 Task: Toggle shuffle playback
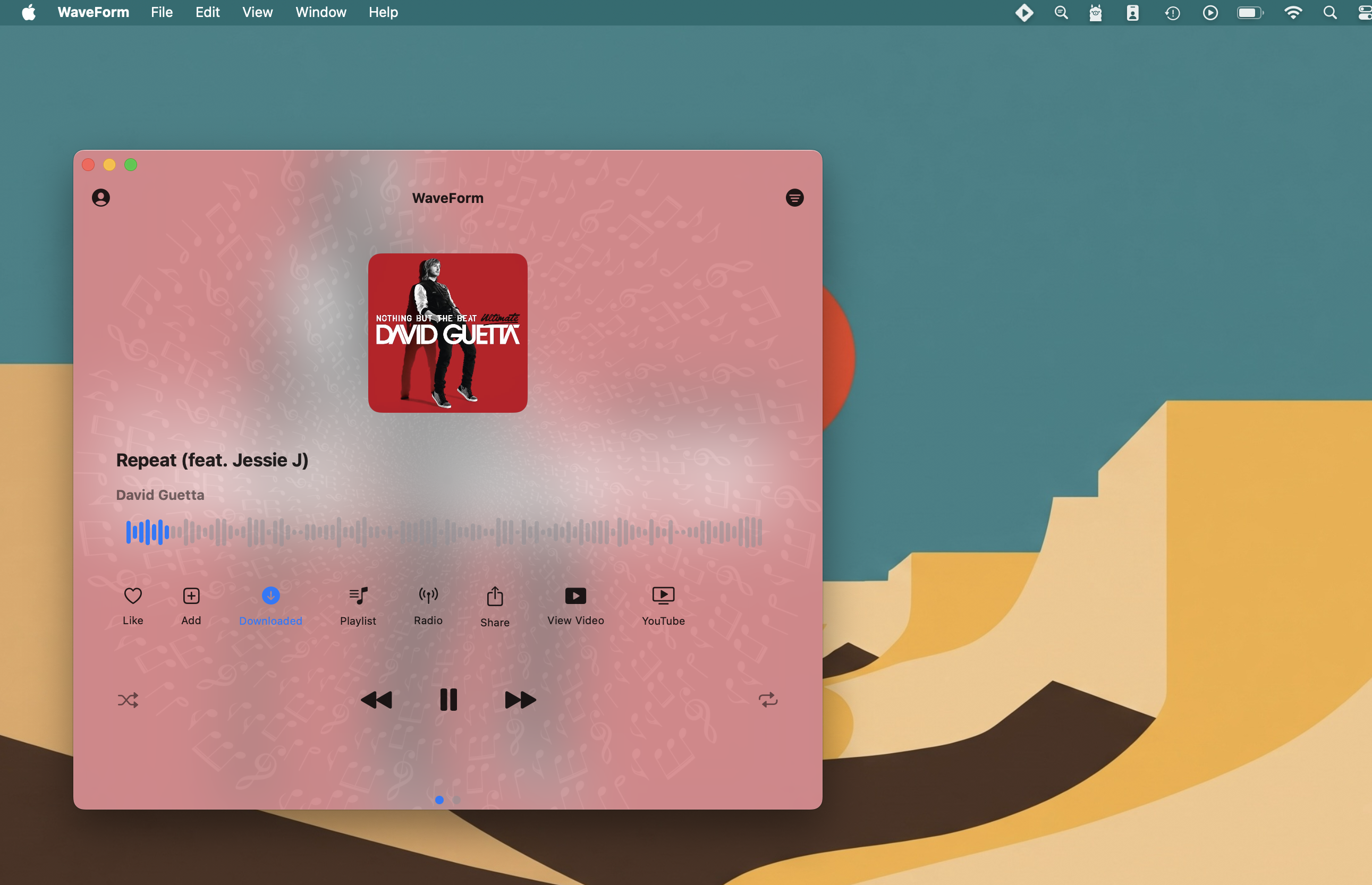point(128,700)
